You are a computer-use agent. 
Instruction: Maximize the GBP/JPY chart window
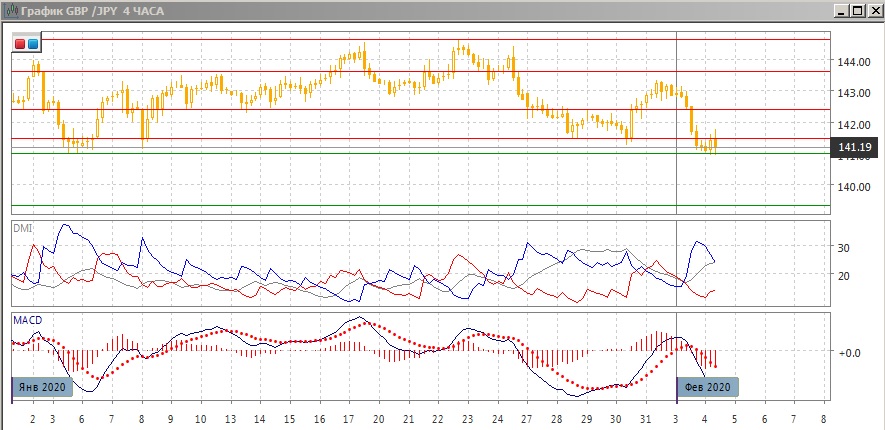tap(856, 11)
